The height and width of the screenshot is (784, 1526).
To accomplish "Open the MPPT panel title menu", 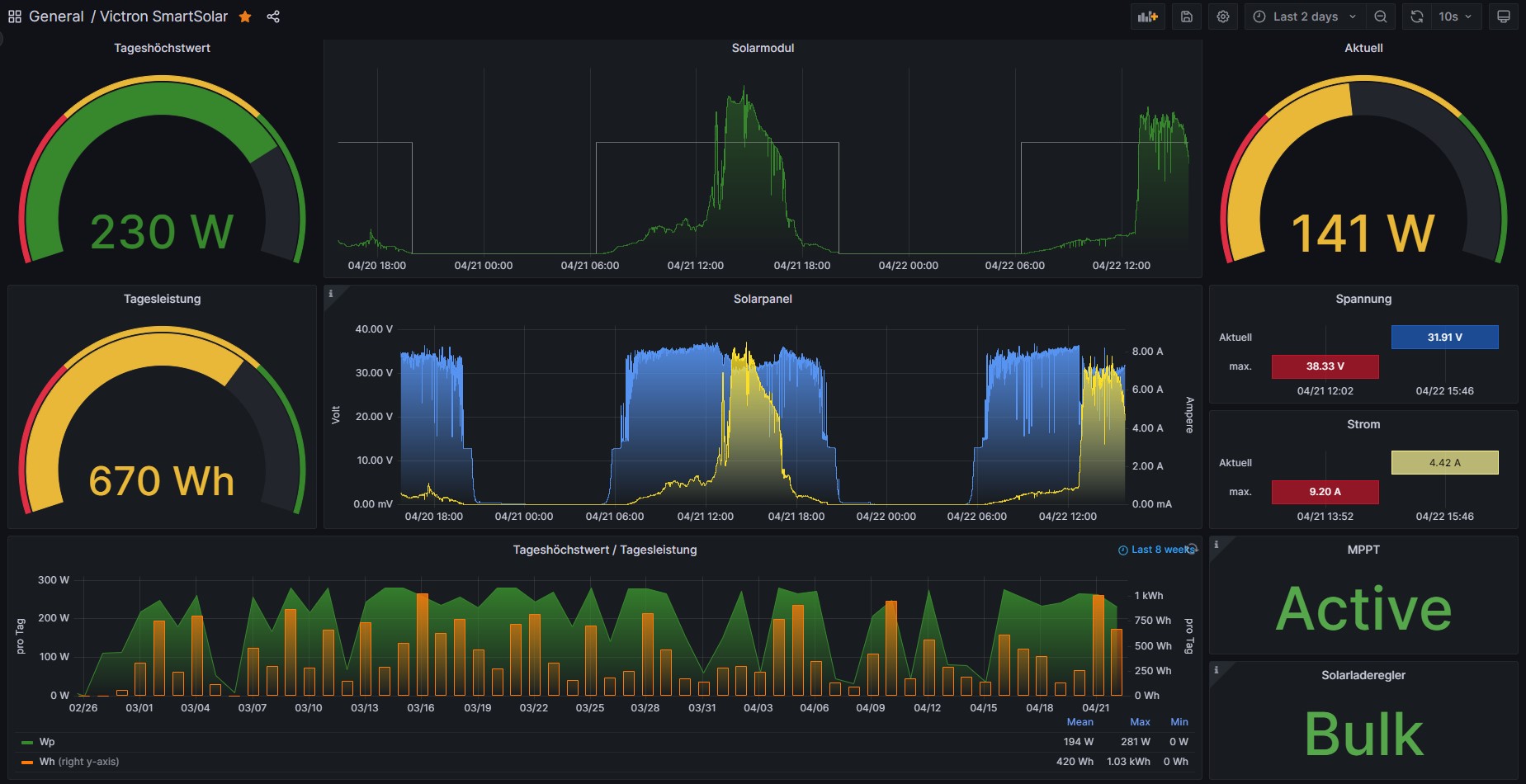I will tap(1363, 550).
